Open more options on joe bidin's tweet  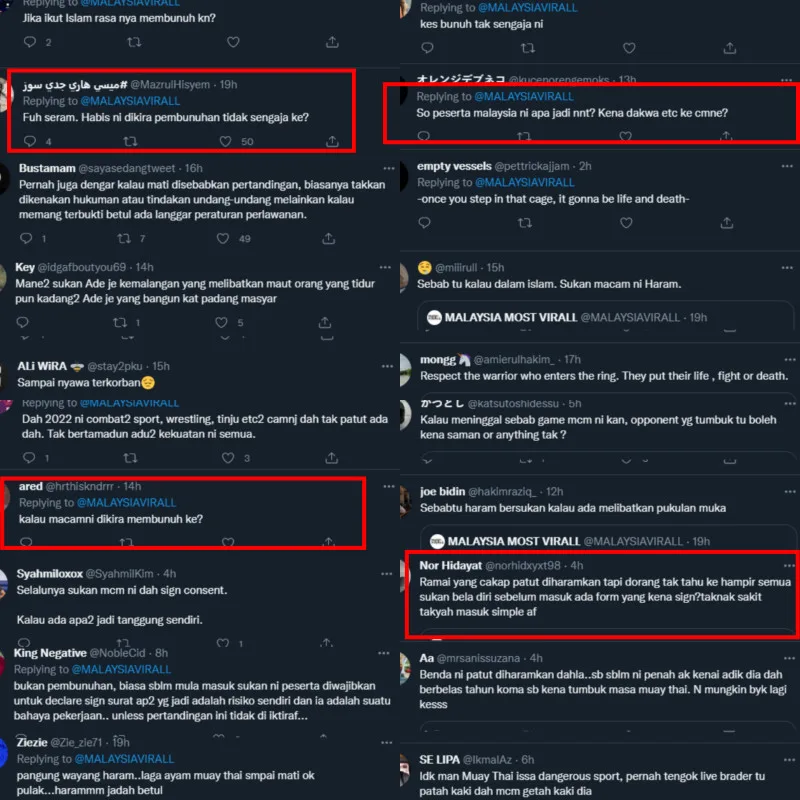(790, 491)
